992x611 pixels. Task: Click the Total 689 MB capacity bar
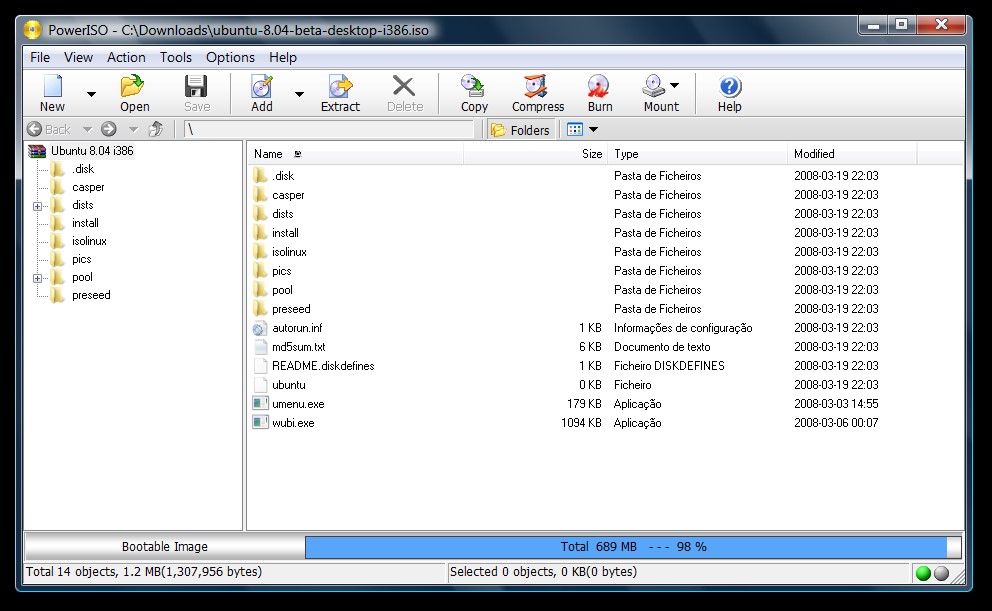(x=632, y=547)
